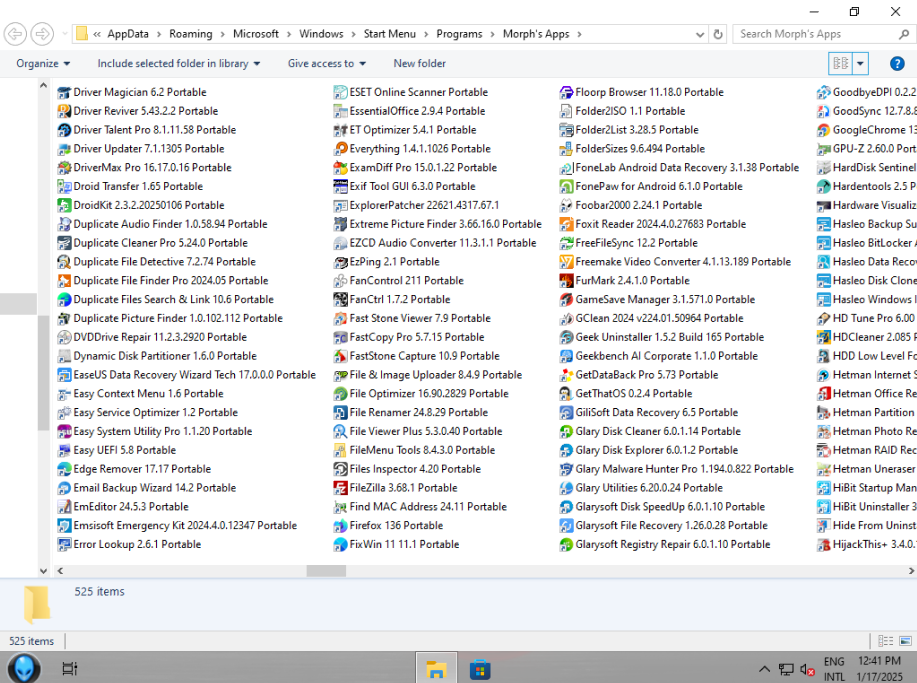The width and height of the screenshot is (917, 683).
Task: Click the Foxit Reader 2024.4.0.27683 icon
Action: point(566,224)
